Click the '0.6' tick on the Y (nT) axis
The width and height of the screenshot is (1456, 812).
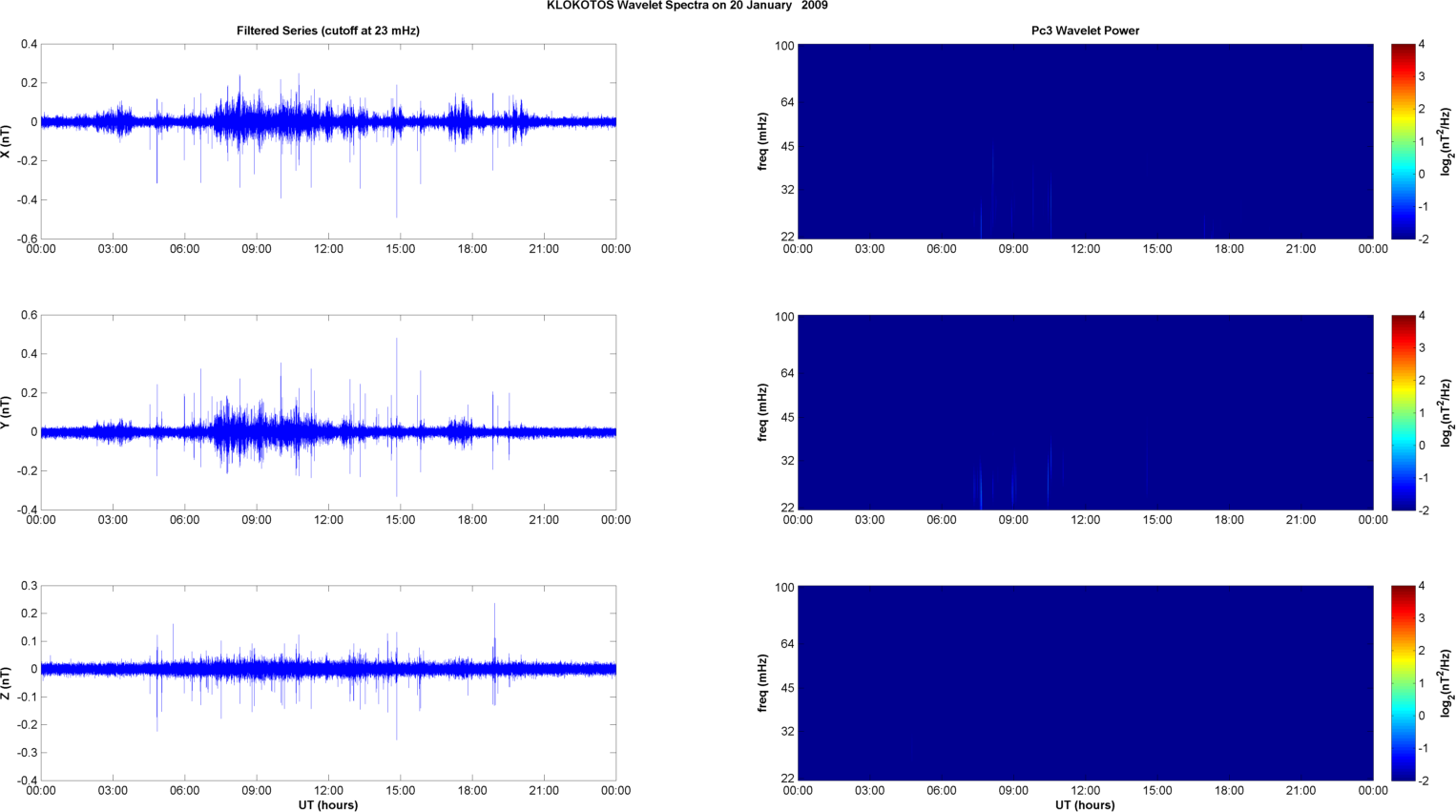tap(29, 316)
